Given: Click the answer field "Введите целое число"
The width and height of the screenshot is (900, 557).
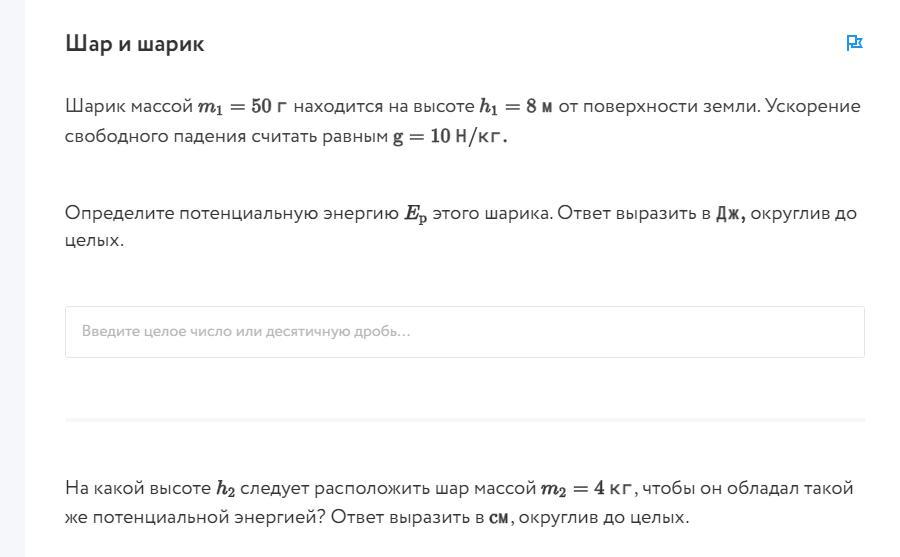Looking at the screenshot, I should coord(464,332).
